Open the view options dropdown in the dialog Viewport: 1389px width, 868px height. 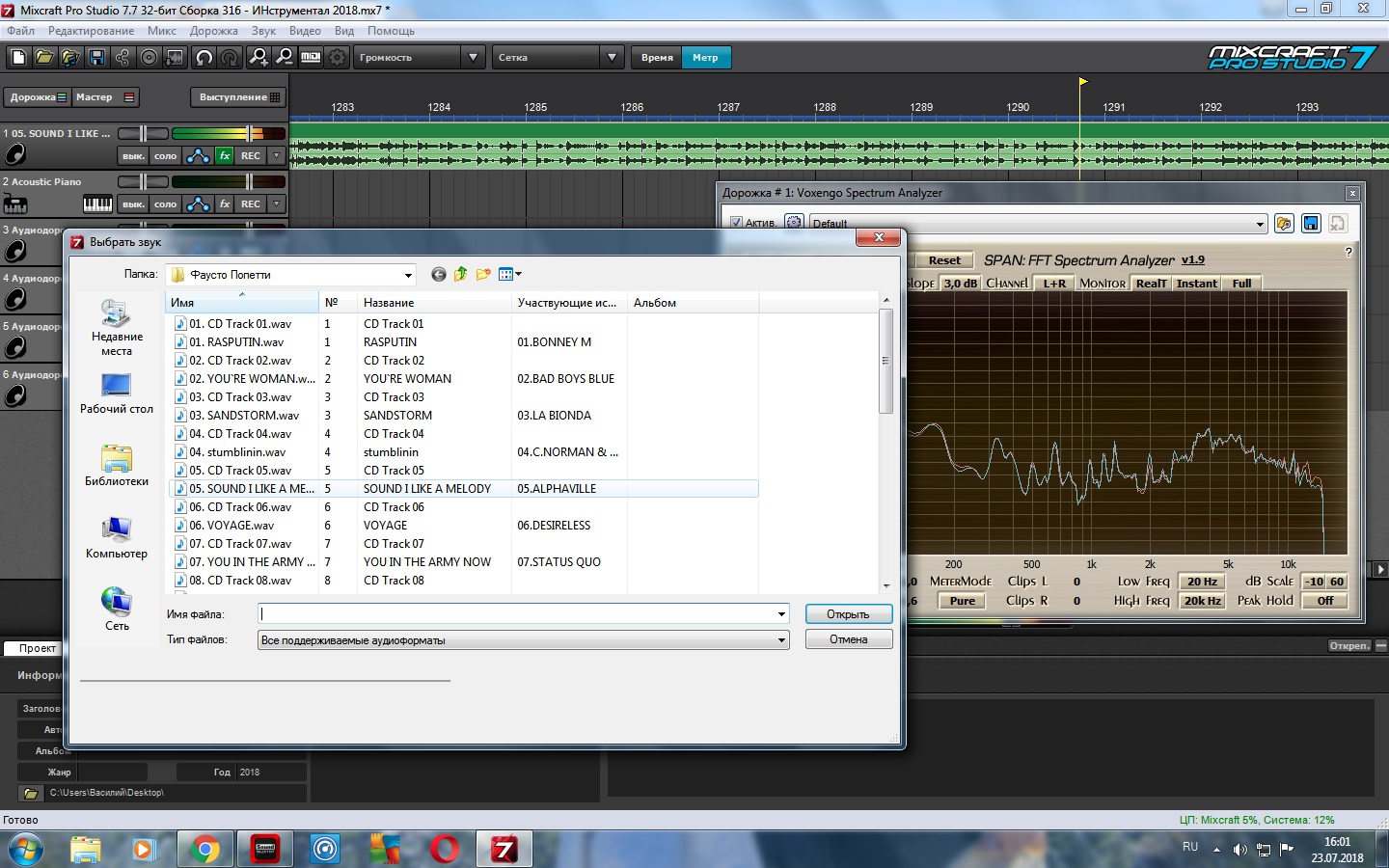(510, 275)
